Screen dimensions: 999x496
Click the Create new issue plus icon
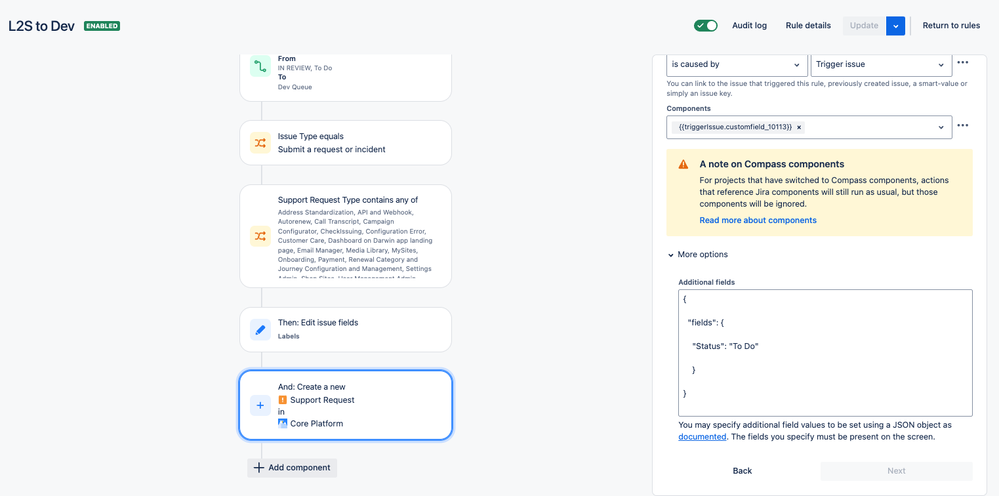tap(260, 405)
